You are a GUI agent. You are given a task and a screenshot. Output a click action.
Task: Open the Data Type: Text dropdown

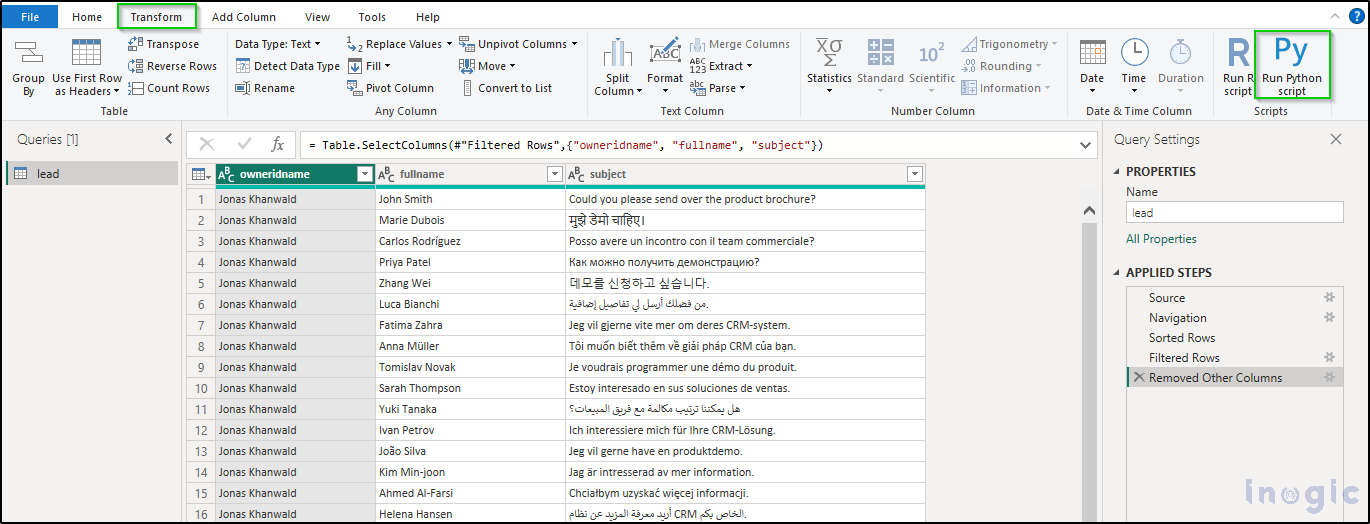tap(278, 44)
